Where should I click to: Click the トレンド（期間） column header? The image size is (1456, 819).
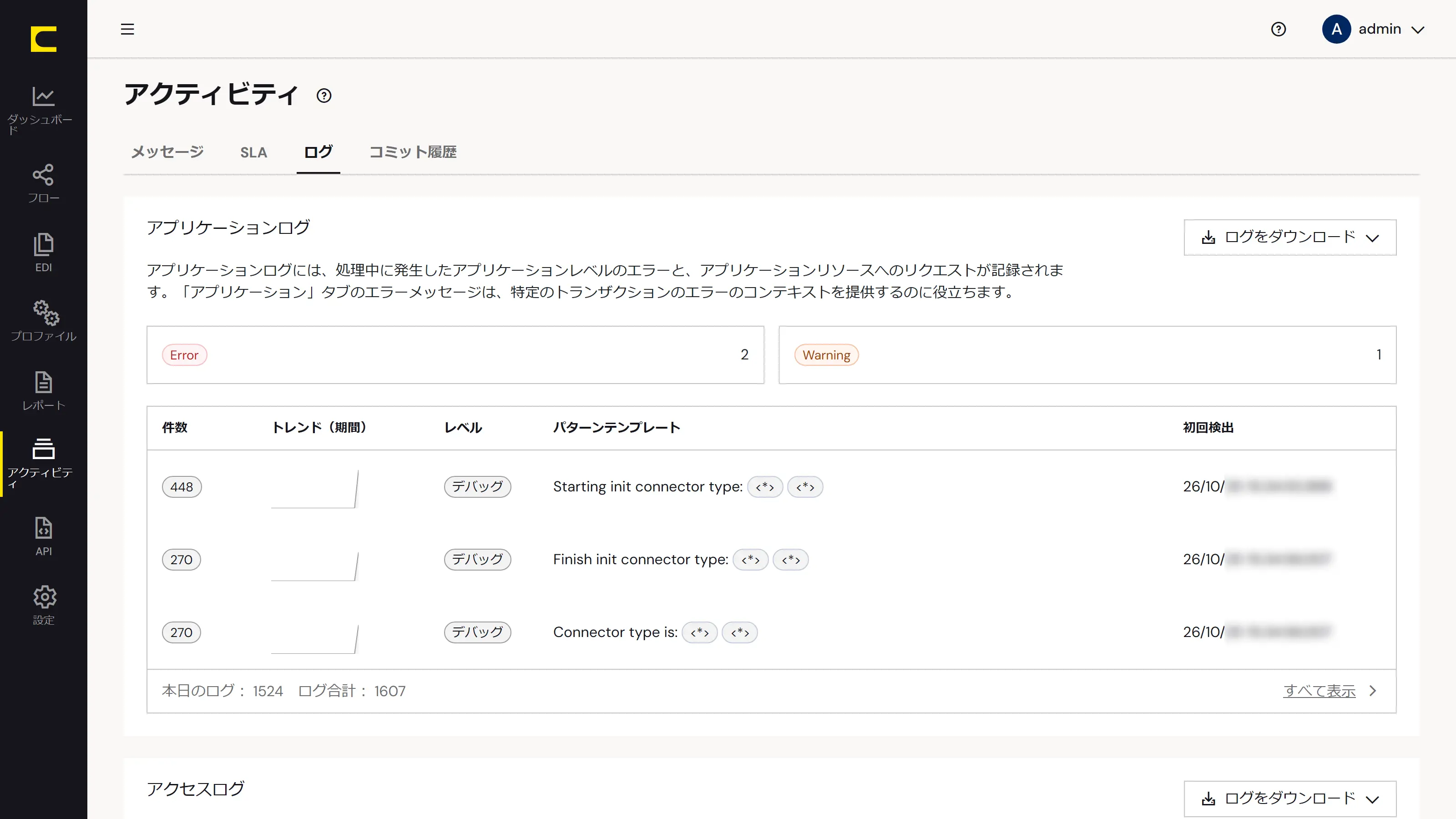tap(319, 428)
